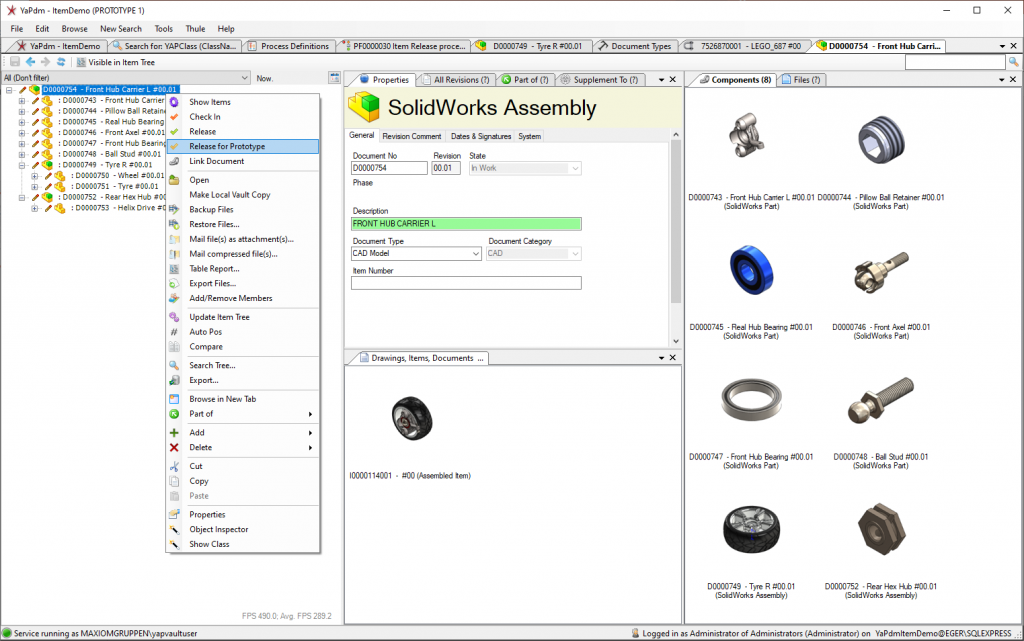Open the Part of submenu
1024x641 pixels.
coord(243,414)
